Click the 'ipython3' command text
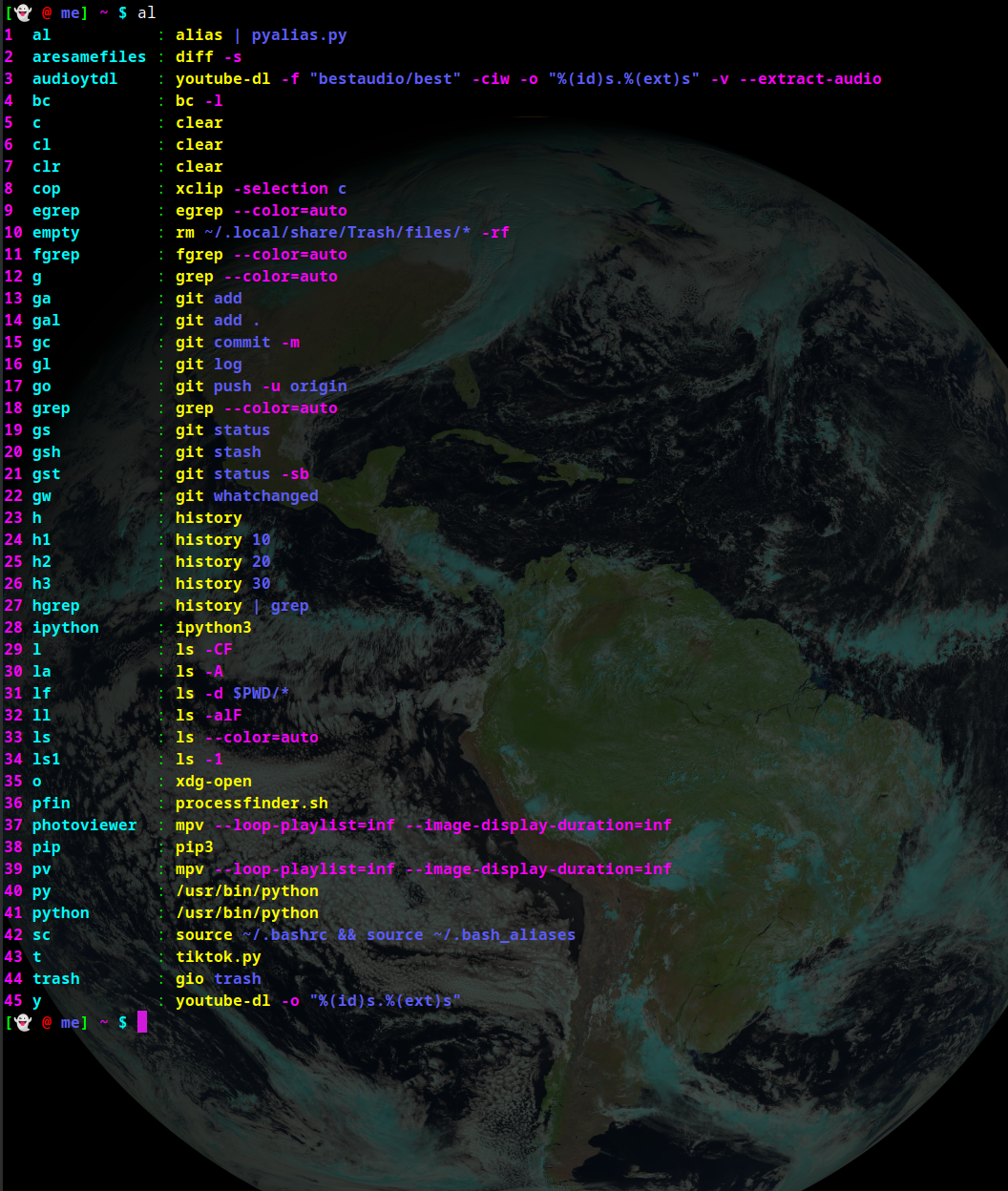This screenshot has height=1191, width=1008. tap(213, 627)
